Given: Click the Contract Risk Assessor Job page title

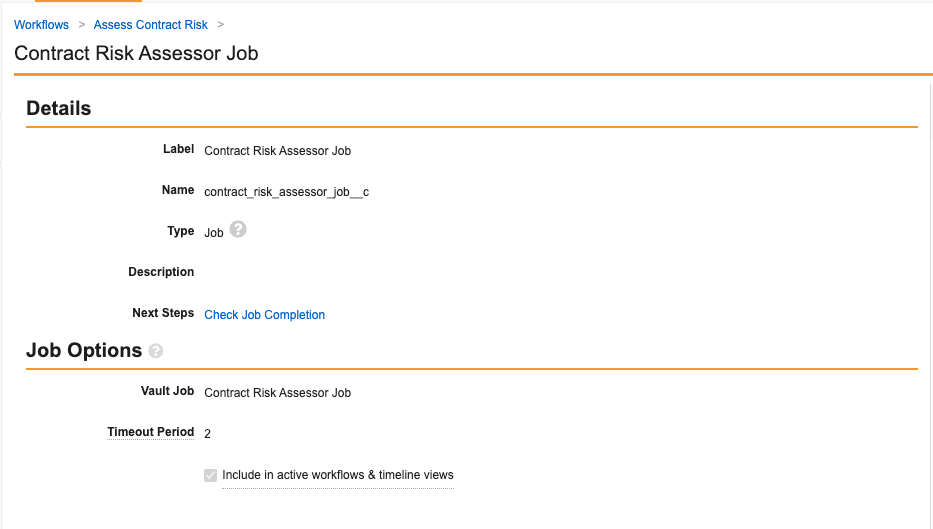Looking at the screenshot, I should point(136,54).
